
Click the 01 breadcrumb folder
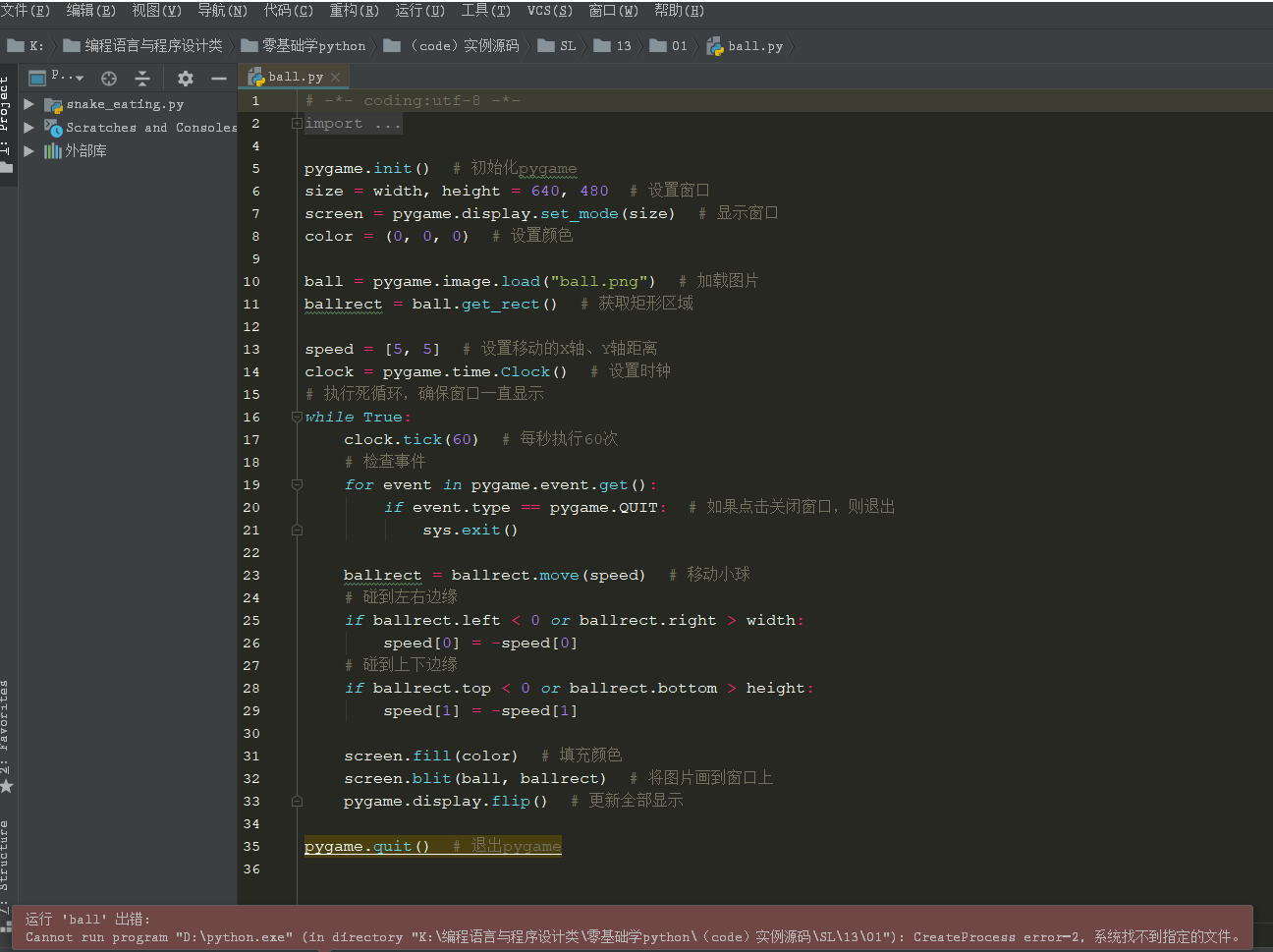click(669, 45)
